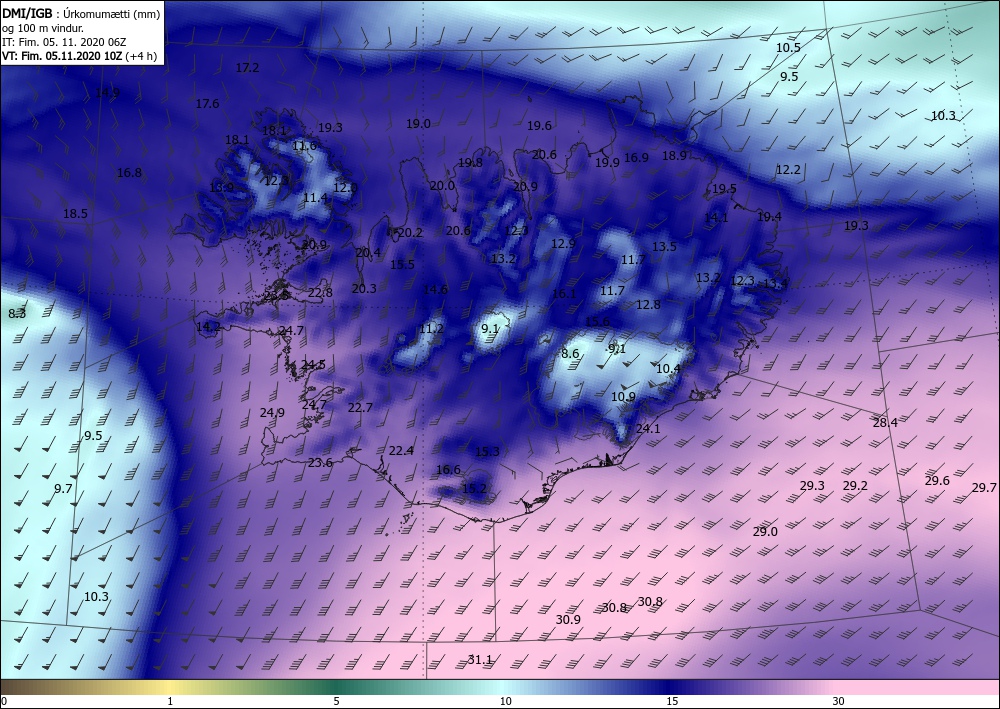Click the 10.9 value on the glacier
This screenshot has height=709, width=1000.
click(623, 397)
